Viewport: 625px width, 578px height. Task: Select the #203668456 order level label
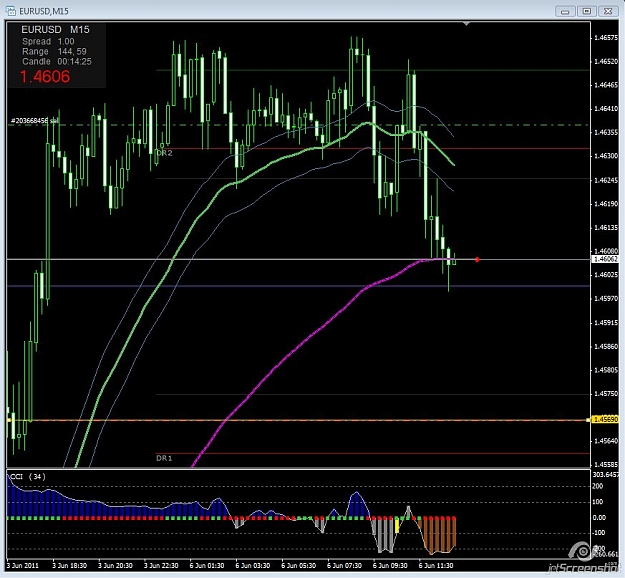click(34, 120)
